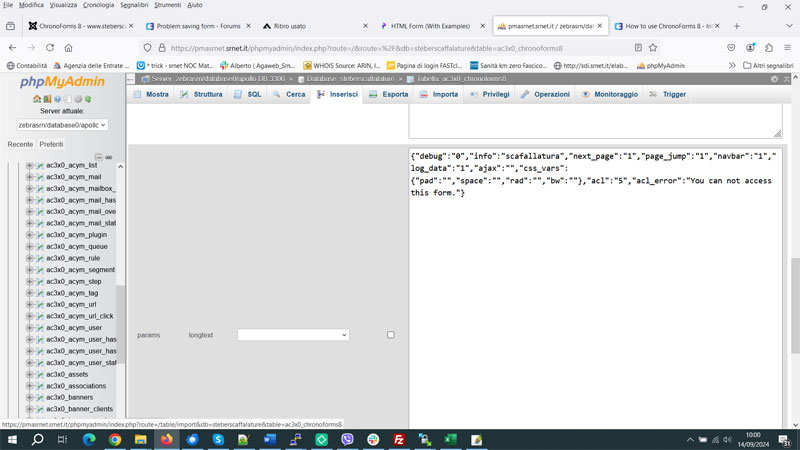Reload navigation panel with green arrow icon
The image size is (800, 450).
(88, 99)
